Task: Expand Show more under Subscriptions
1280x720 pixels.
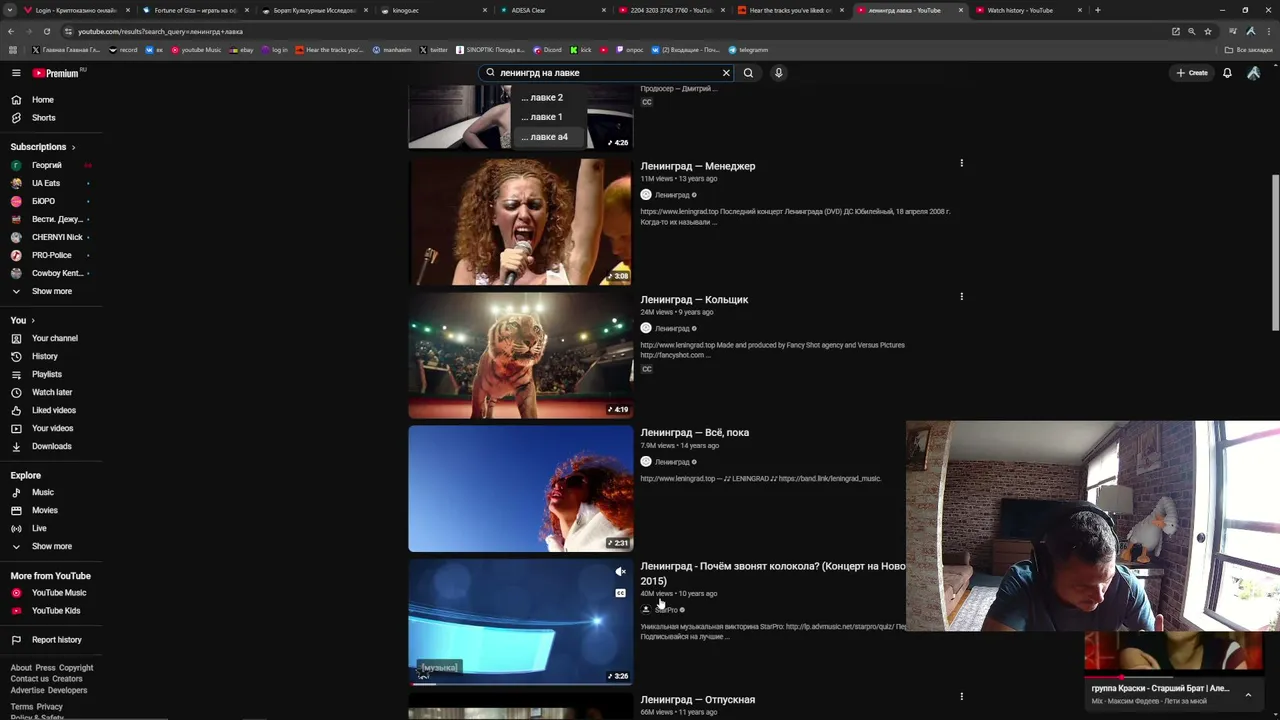Action: click(52, 291)
